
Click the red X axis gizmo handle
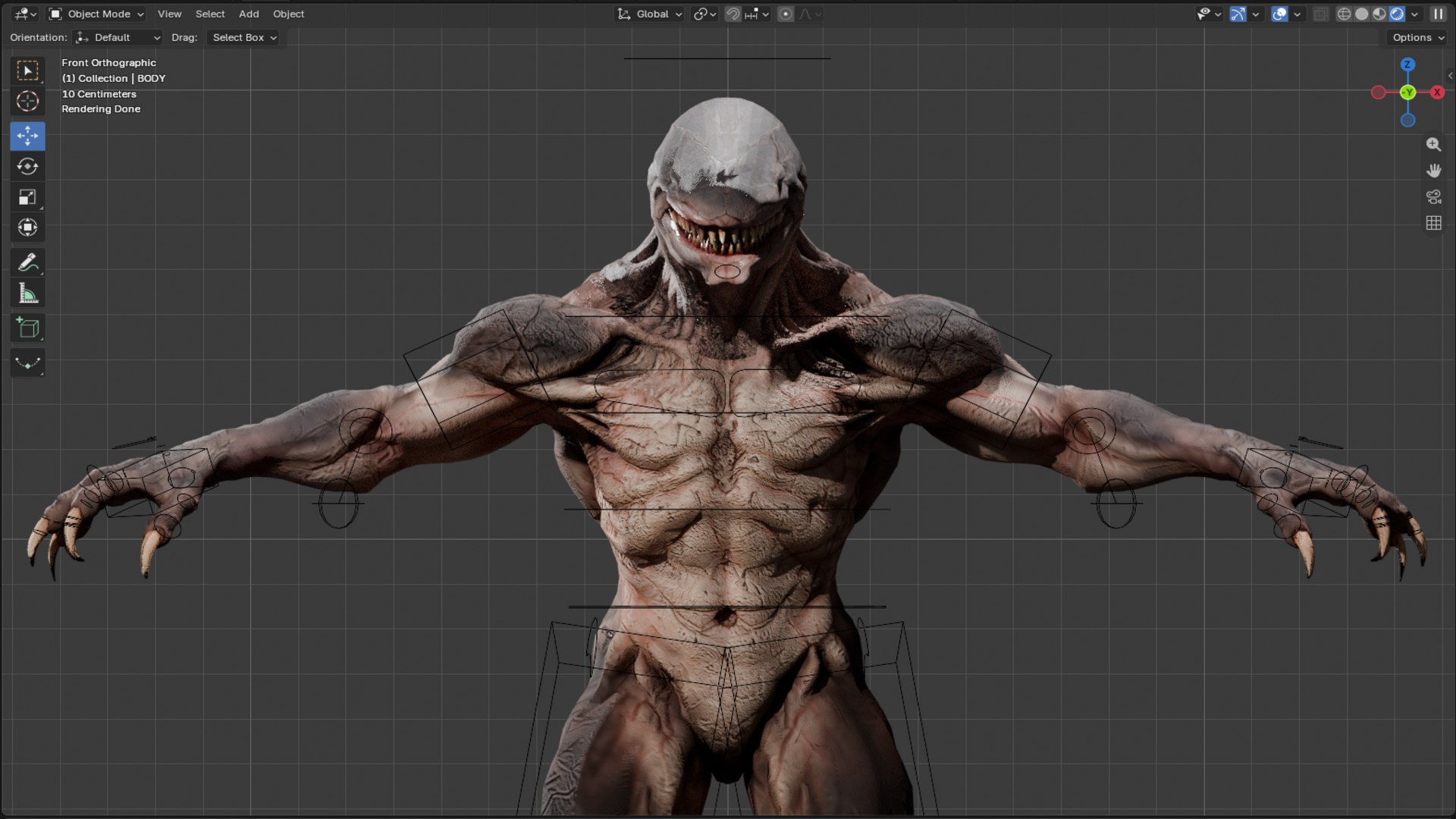click(1437, 92)
